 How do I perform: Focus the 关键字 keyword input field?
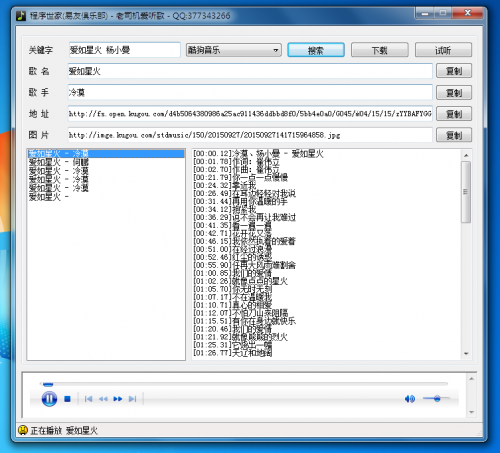click(x=125, y=50)
